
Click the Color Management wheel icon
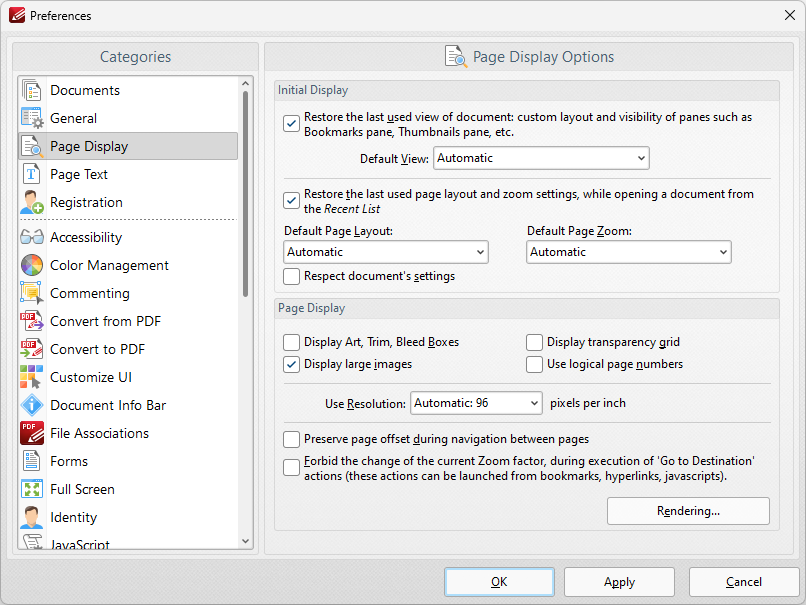point(32,265)
